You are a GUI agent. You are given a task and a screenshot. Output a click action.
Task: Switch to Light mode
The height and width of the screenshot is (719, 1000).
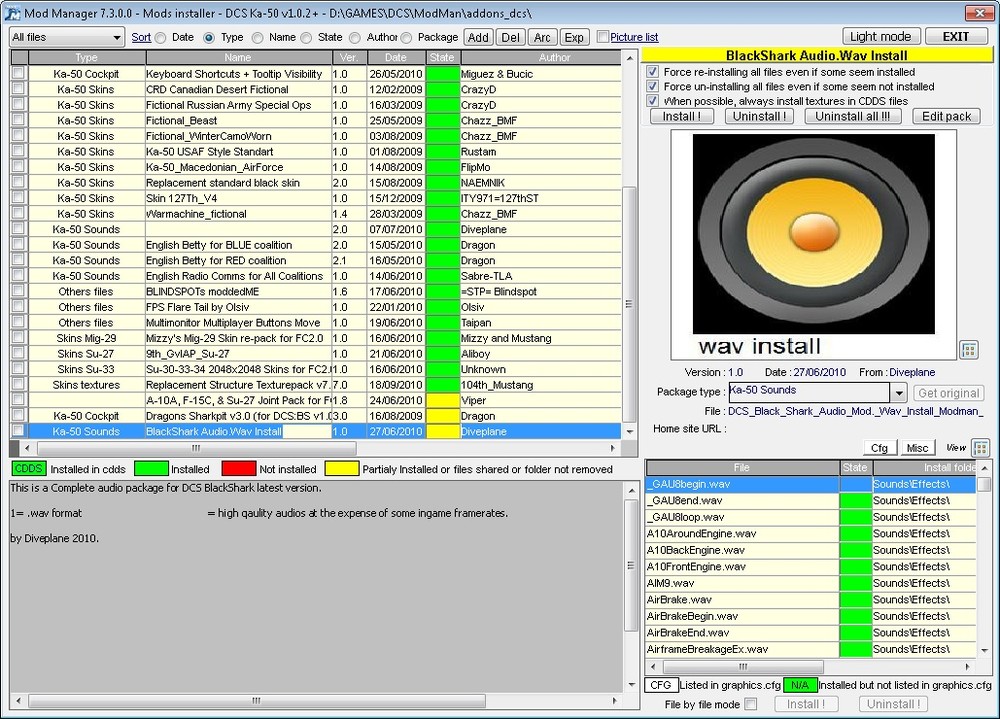click(x=881, y=36)
